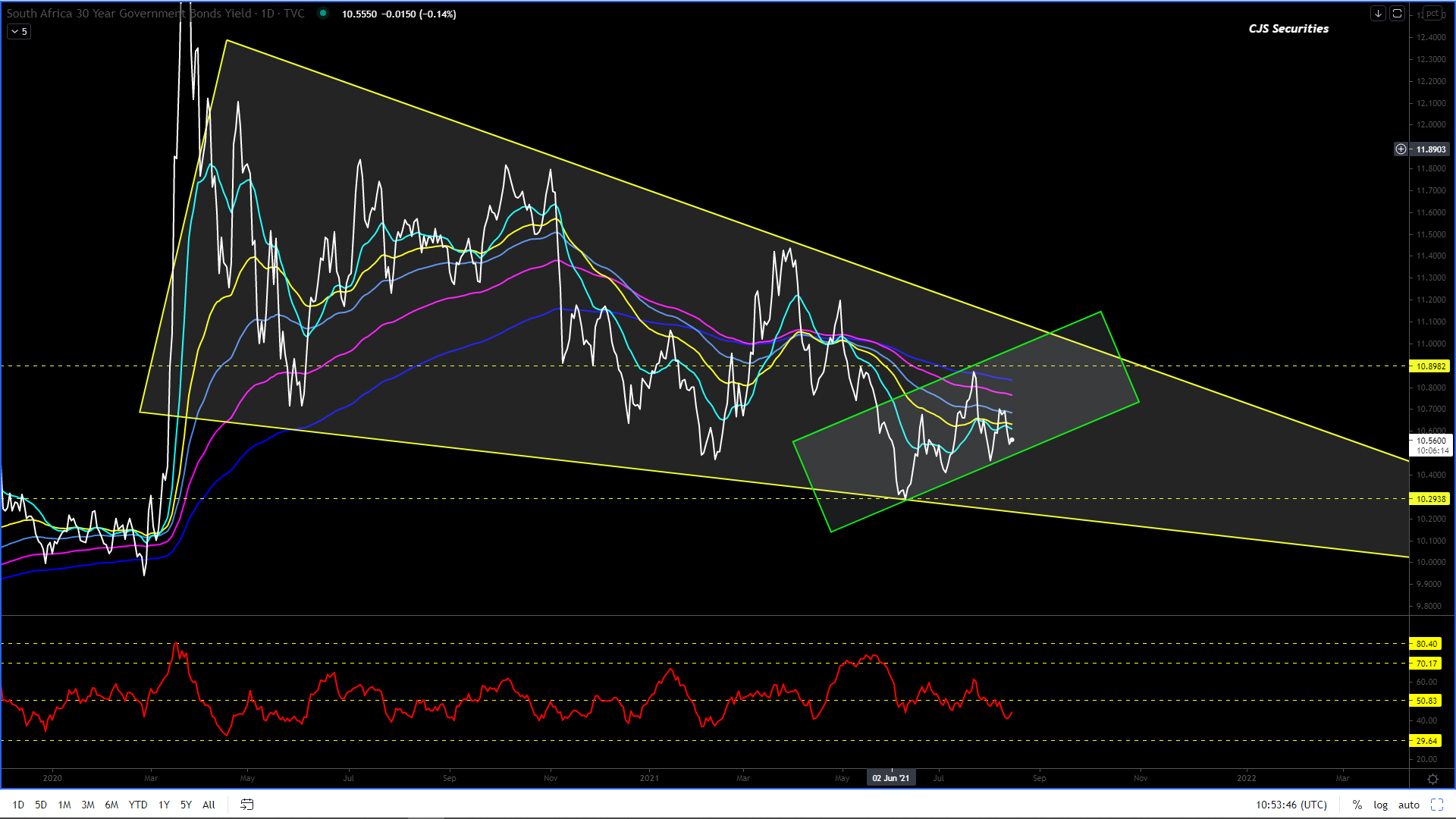Toggle auto scale option
Viewport: 1456px width, 819px height.
click(1408, 805)
